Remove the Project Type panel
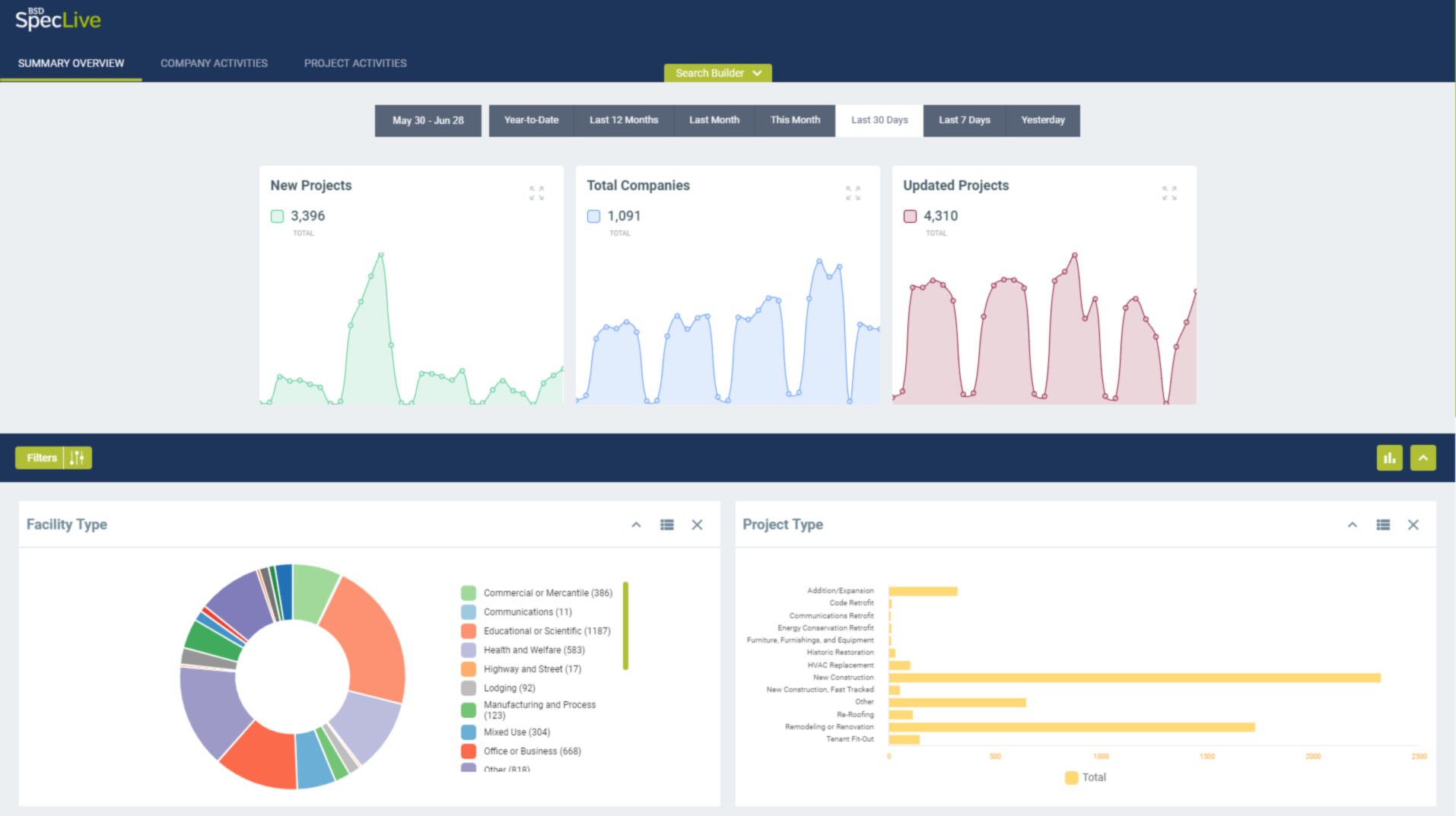The height and width of the screenshot is (816, 1456). 1413,525
